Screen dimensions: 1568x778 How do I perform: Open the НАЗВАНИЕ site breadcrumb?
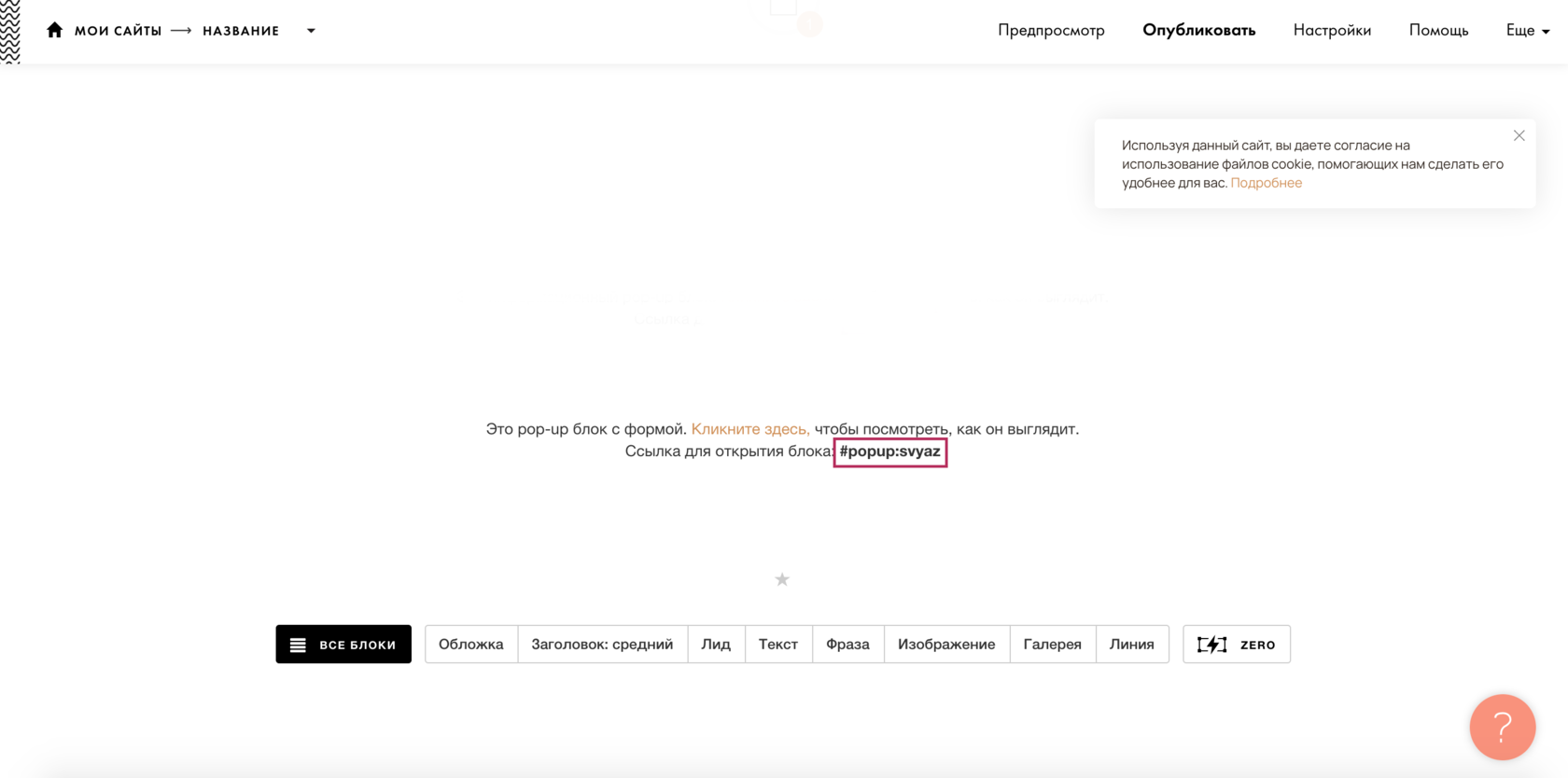coord(241,31)
